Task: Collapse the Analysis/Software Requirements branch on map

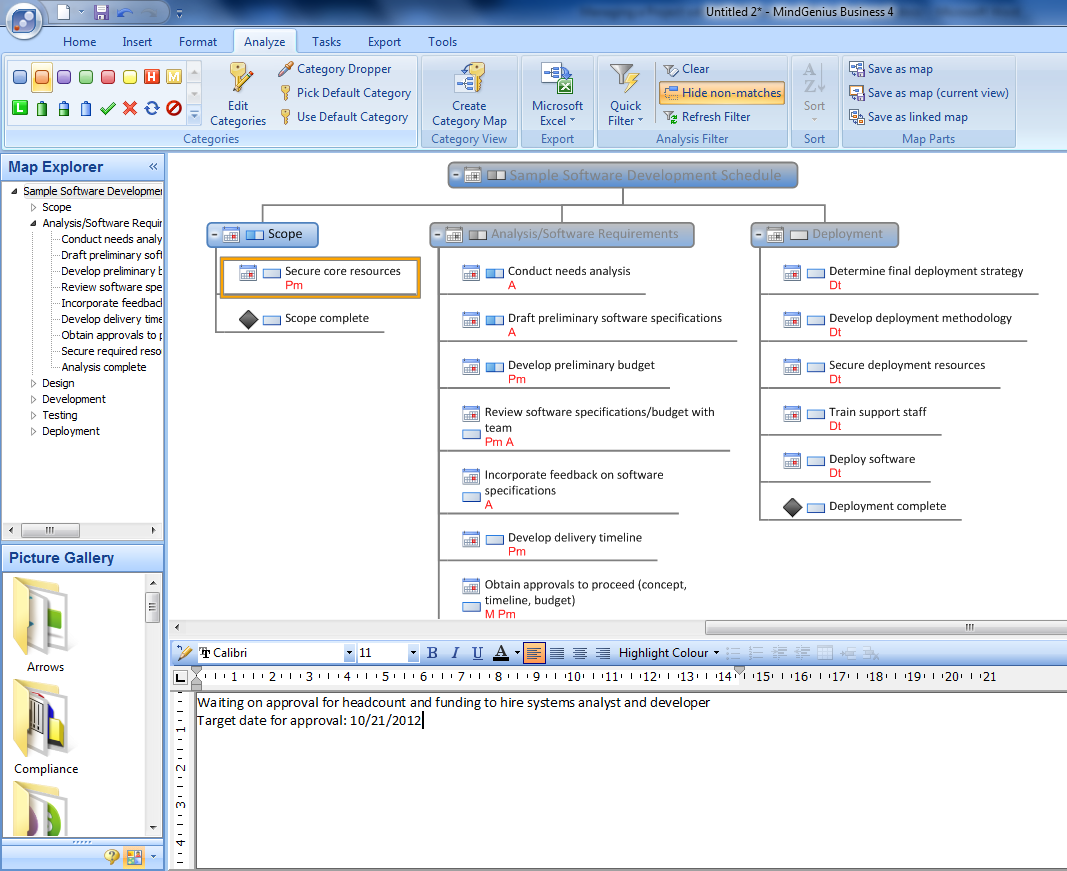Action: point(438,235)
